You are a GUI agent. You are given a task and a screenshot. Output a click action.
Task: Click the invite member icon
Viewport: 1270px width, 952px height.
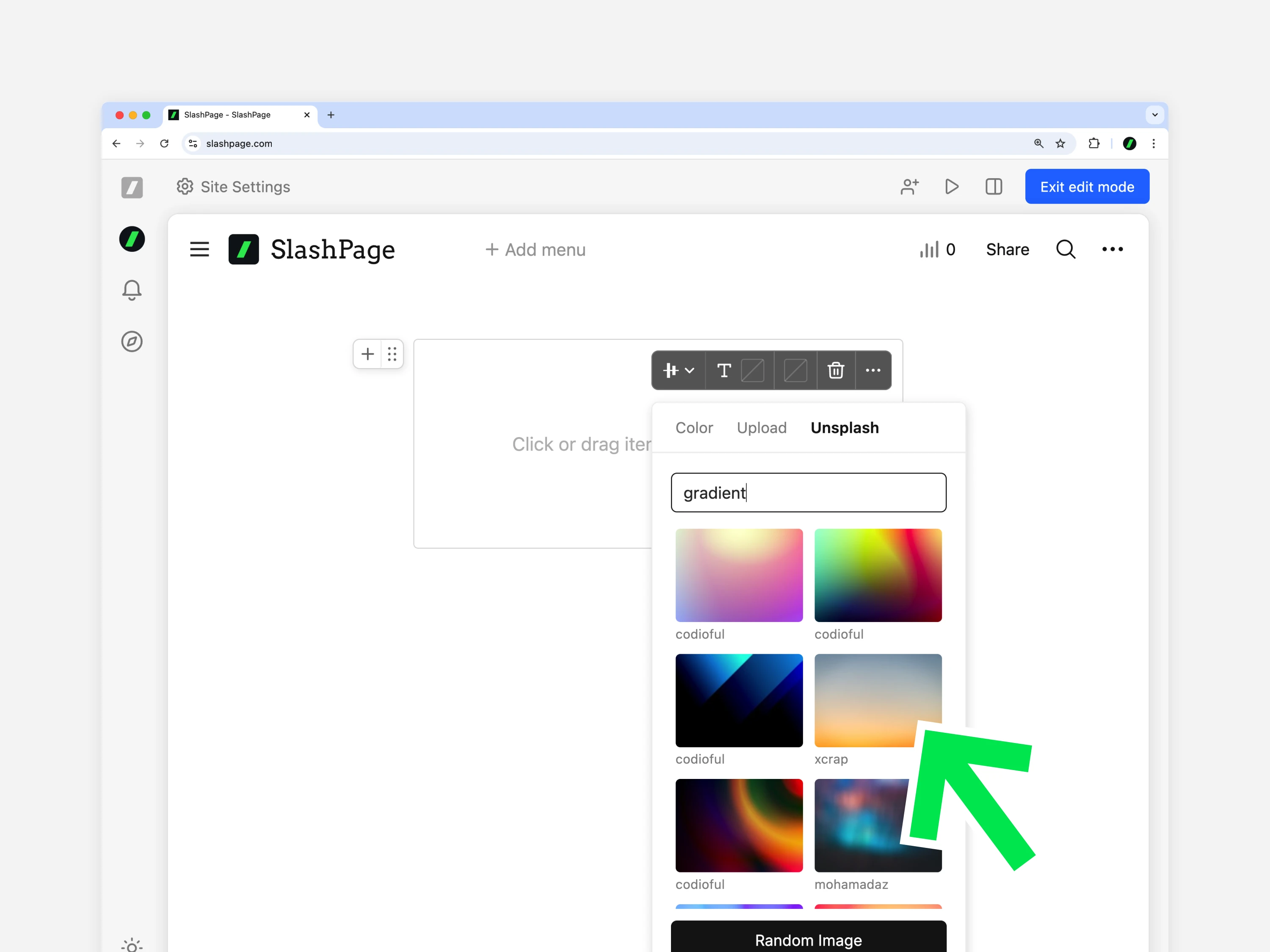pos(909,187)
